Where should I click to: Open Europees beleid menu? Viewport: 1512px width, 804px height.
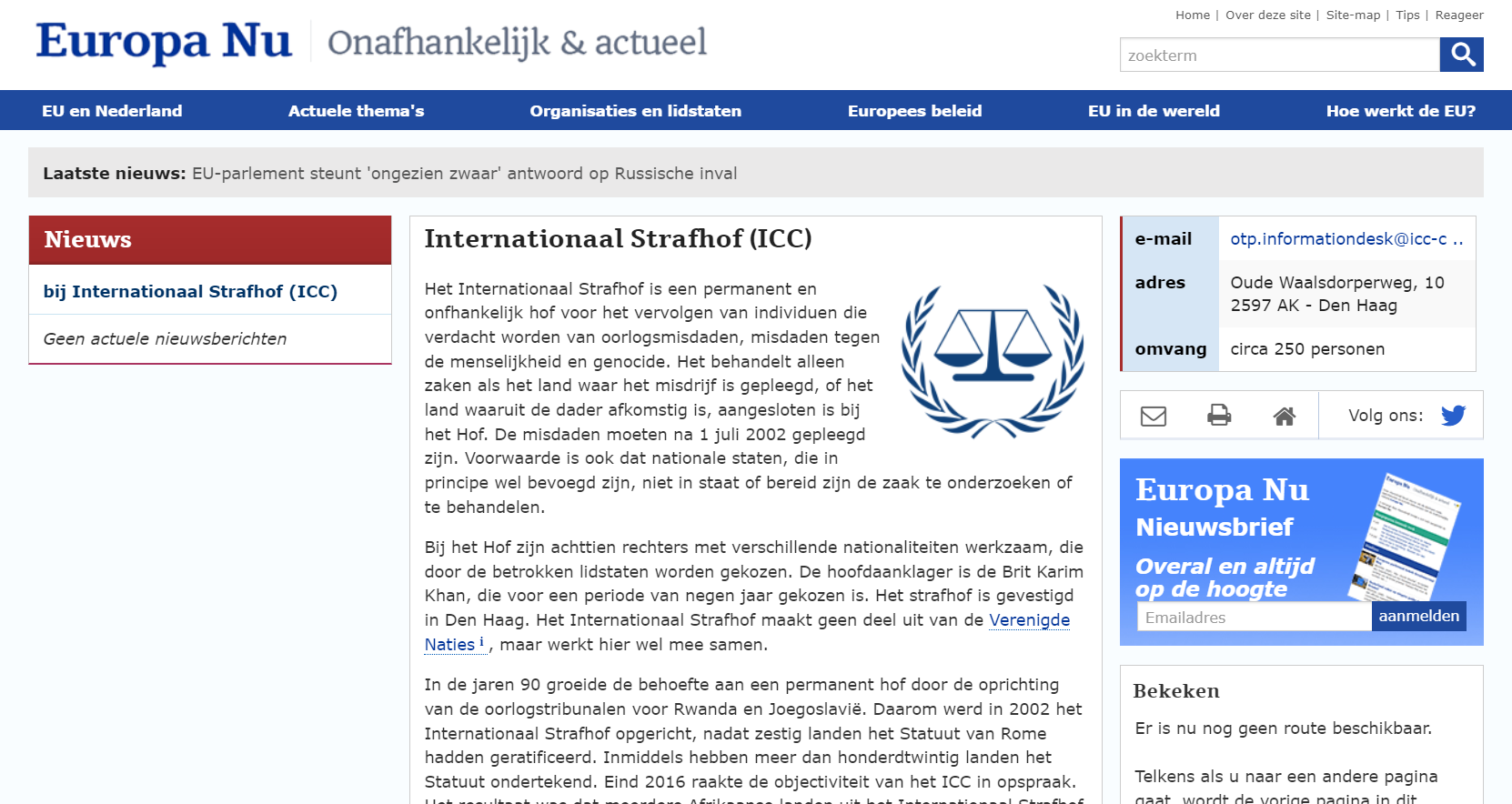click(x=914, y=111)
